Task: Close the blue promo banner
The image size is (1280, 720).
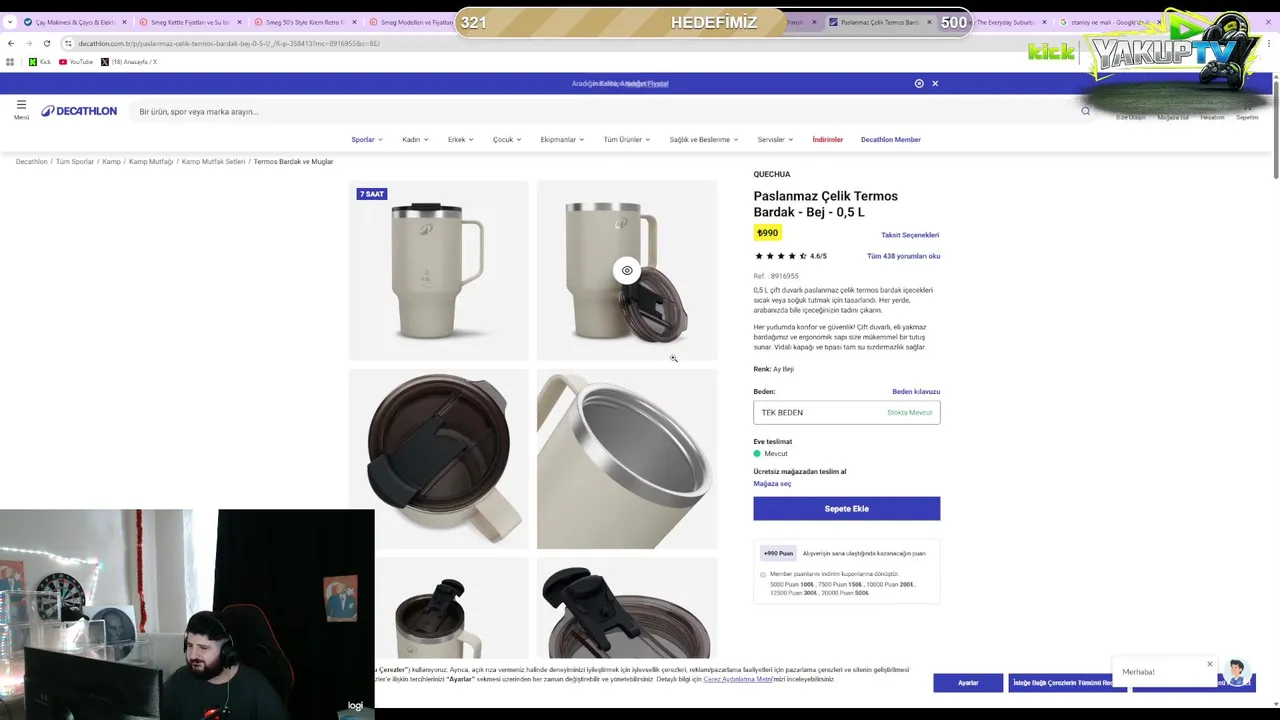Action: [x=935, y=83]
